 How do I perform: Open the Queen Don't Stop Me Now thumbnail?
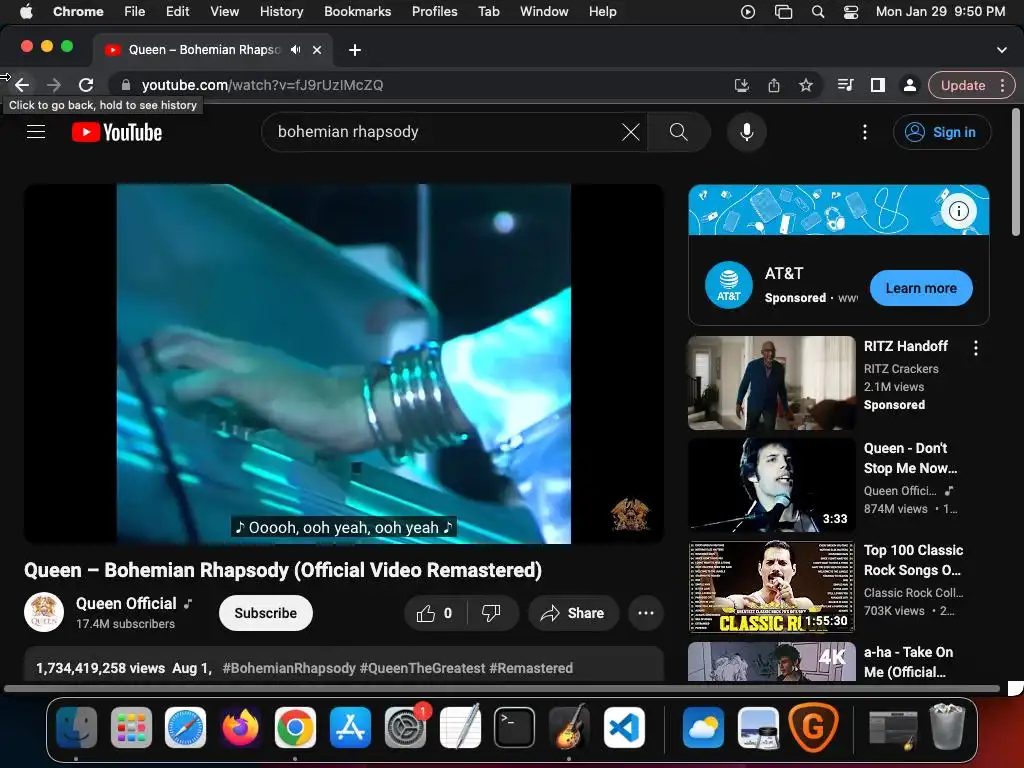click(771, 485)
